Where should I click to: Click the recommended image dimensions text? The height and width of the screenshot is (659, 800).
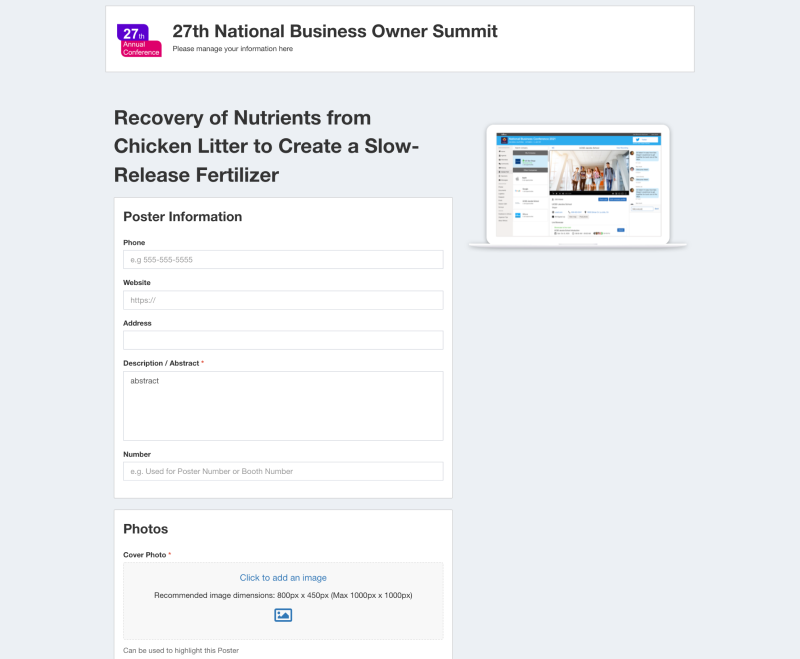pyautogui.click(x=283, y=595)
